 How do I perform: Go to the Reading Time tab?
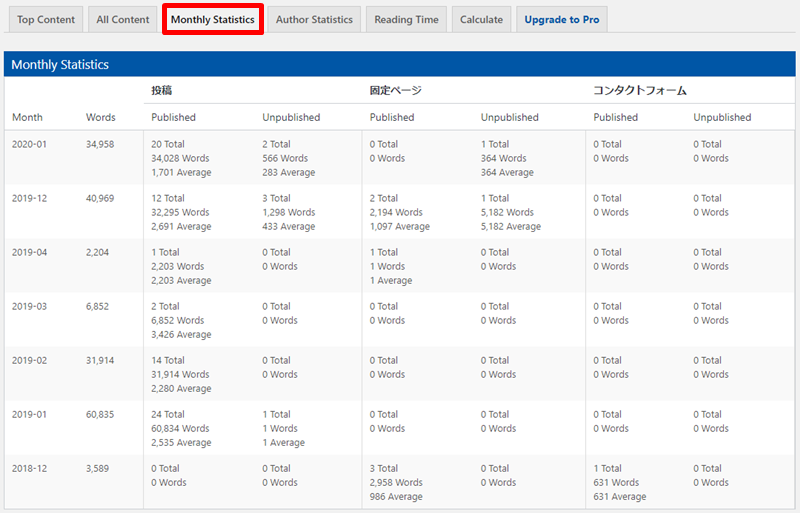(x=406, y=19)
